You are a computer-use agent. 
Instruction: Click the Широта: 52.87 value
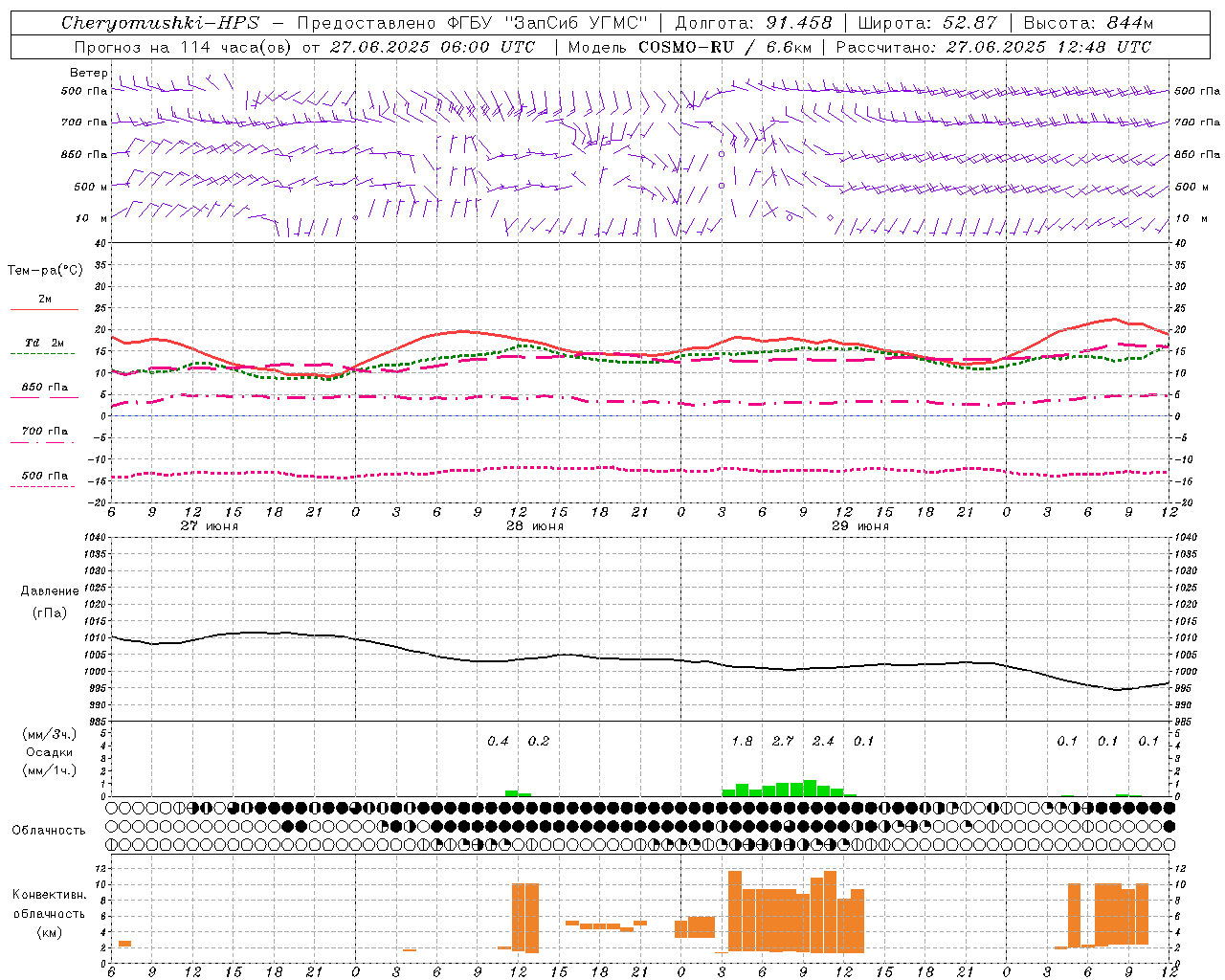pos(927,23)
